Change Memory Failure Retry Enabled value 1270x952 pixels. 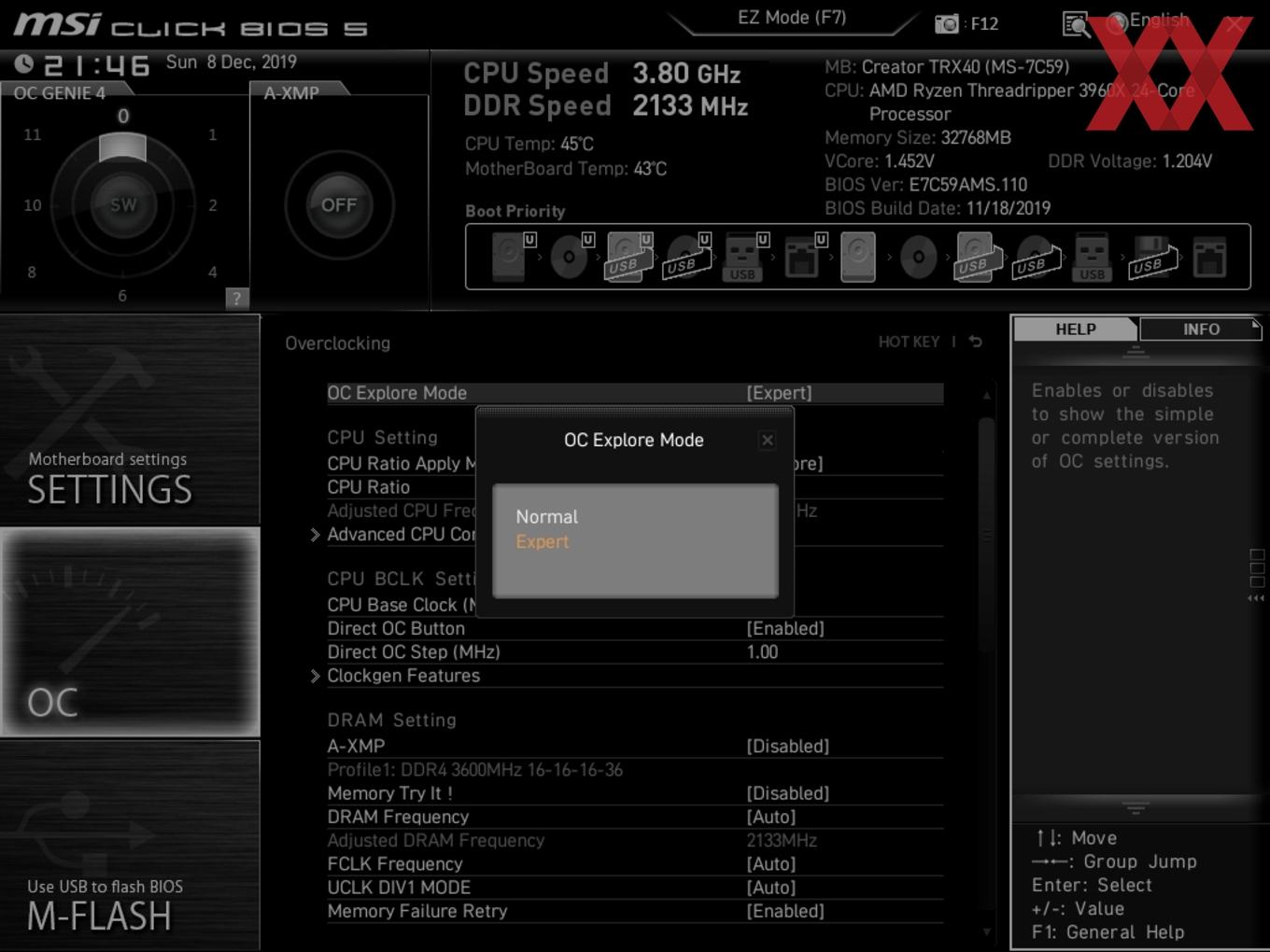pyautogui.click(x=785, y=911)
